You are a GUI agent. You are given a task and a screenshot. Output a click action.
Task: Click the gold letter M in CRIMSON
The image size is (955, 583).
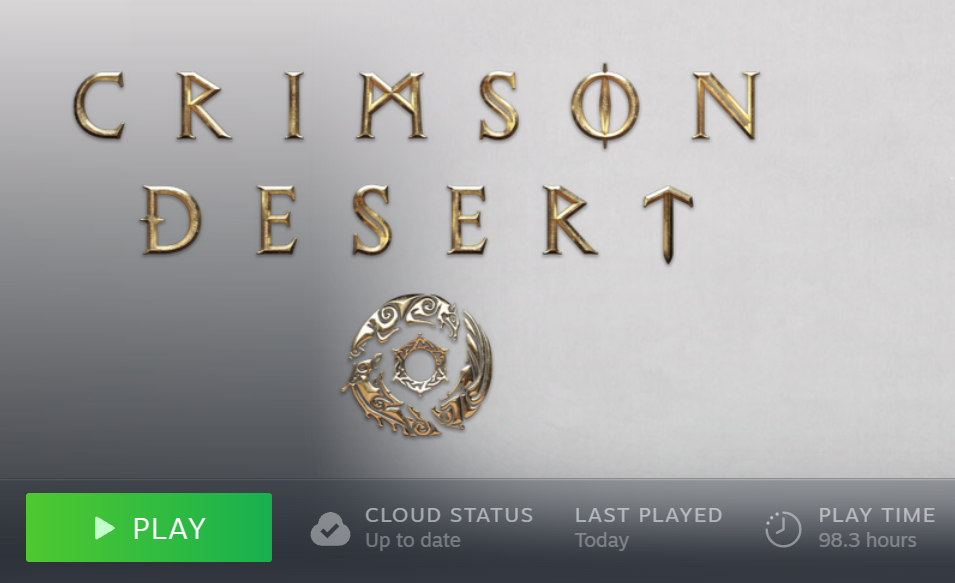391,105
